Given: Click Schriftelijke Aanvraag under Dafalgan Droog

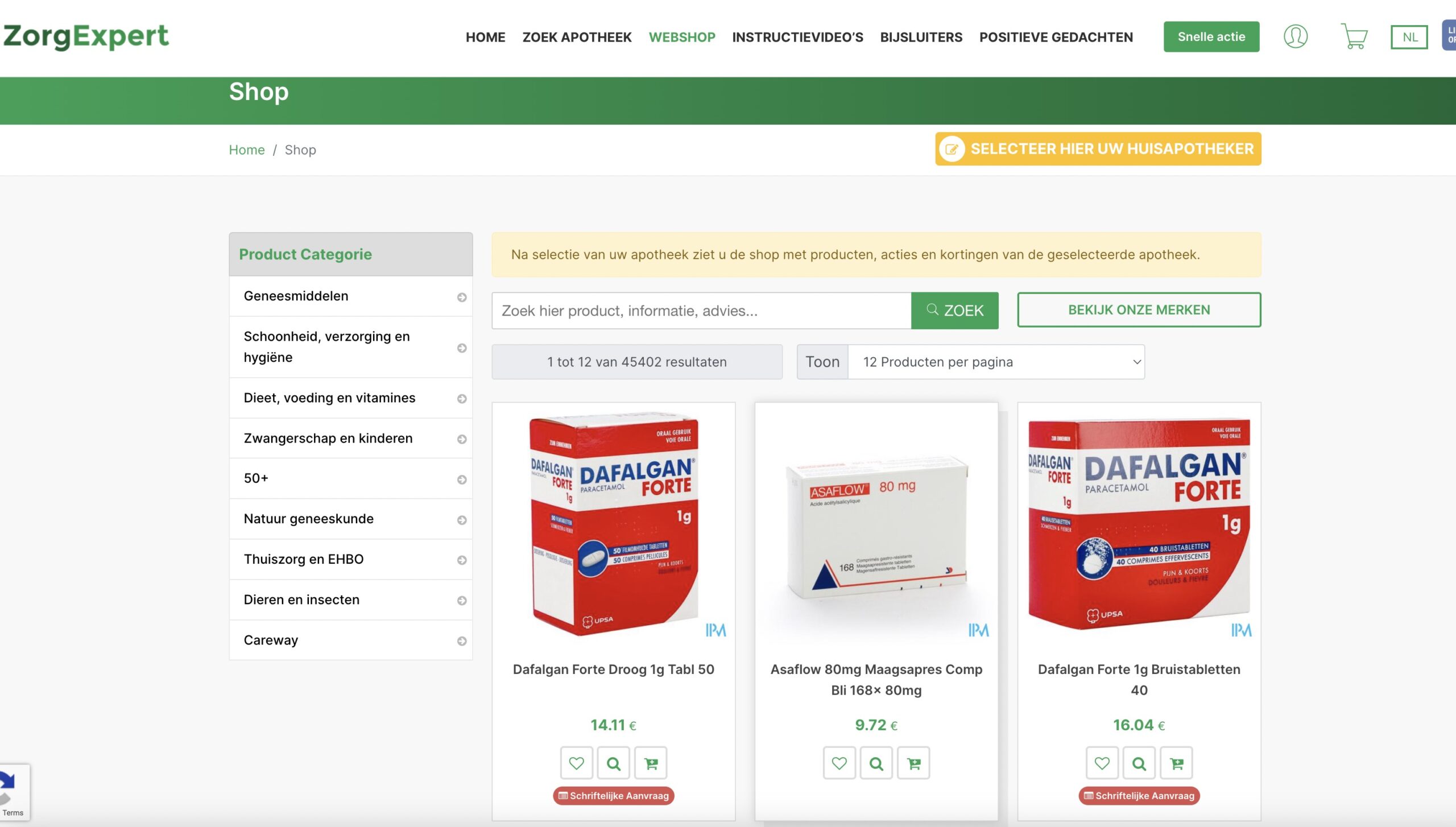Looking at the screenshot, I should point(614,796).
